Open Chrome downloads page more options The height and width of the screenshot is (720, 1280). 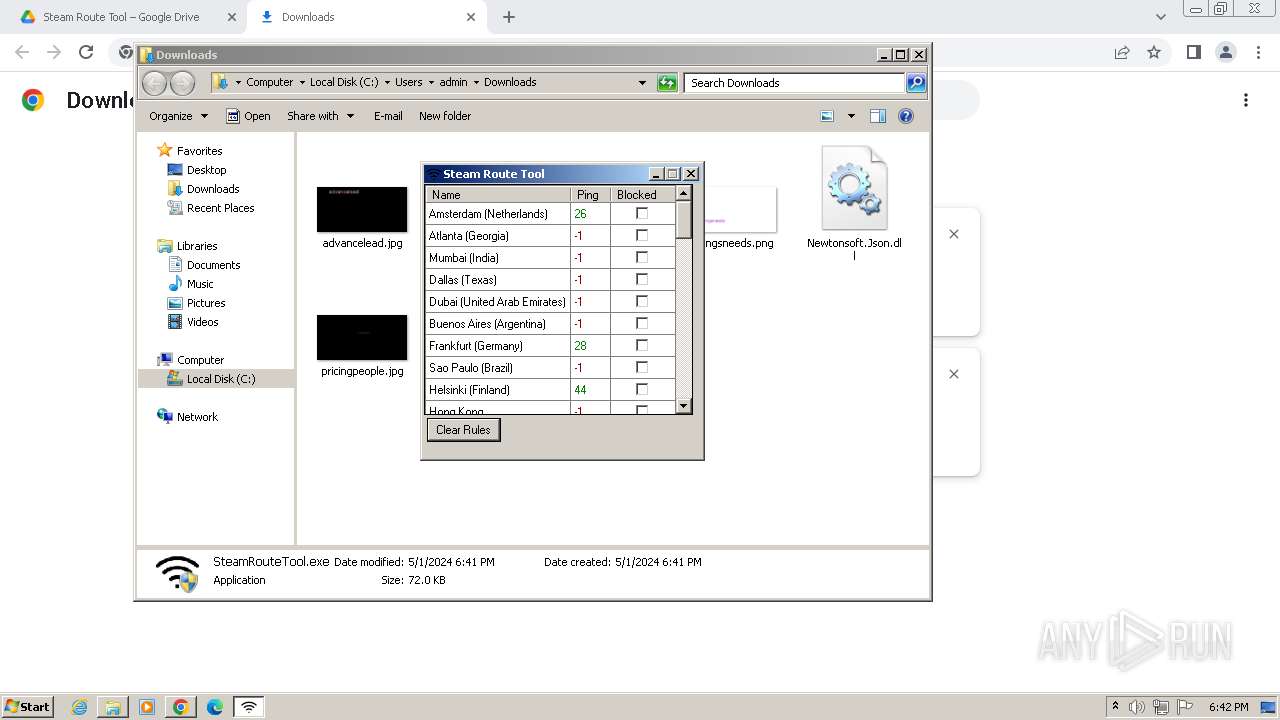[1246, 100]
